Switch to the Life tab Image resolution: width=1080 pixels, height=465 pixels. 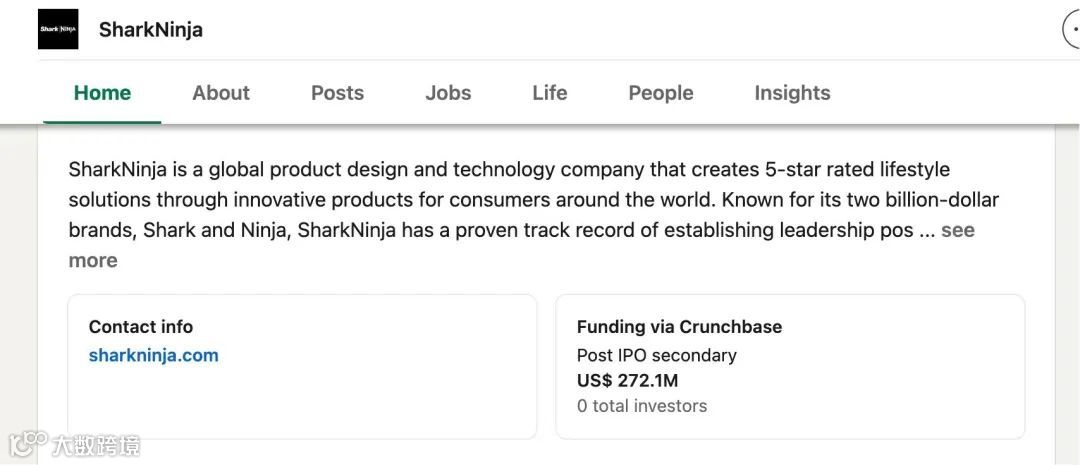point(550,93)
